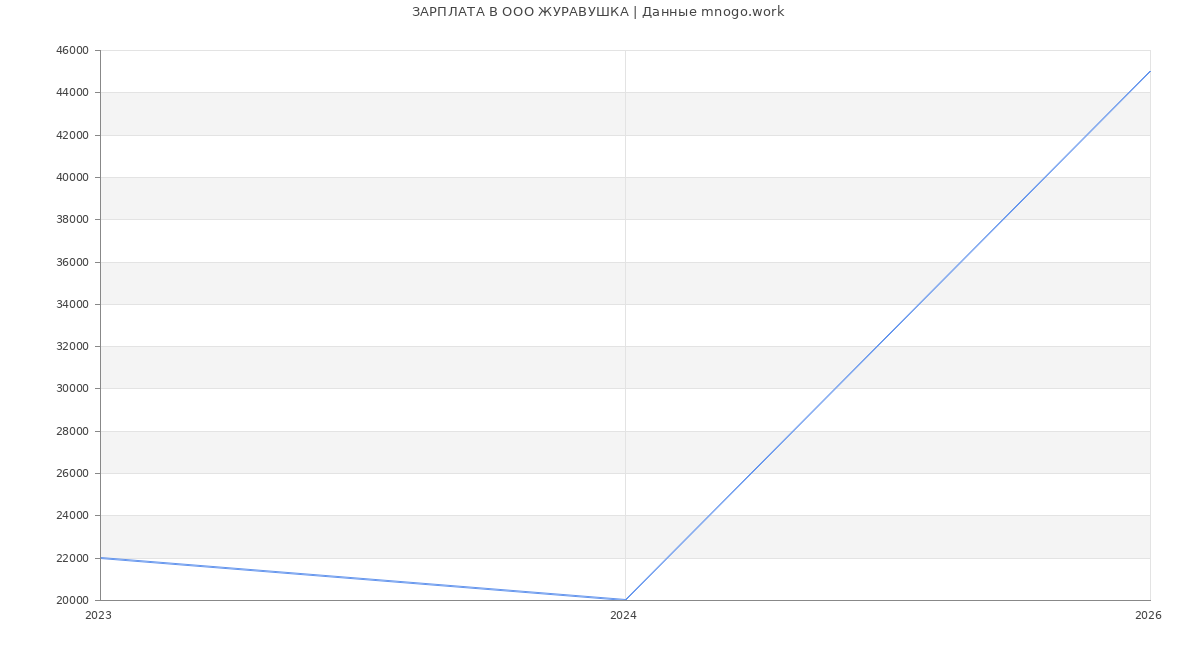Click the 2026 x-axis label

(1148, 615)
